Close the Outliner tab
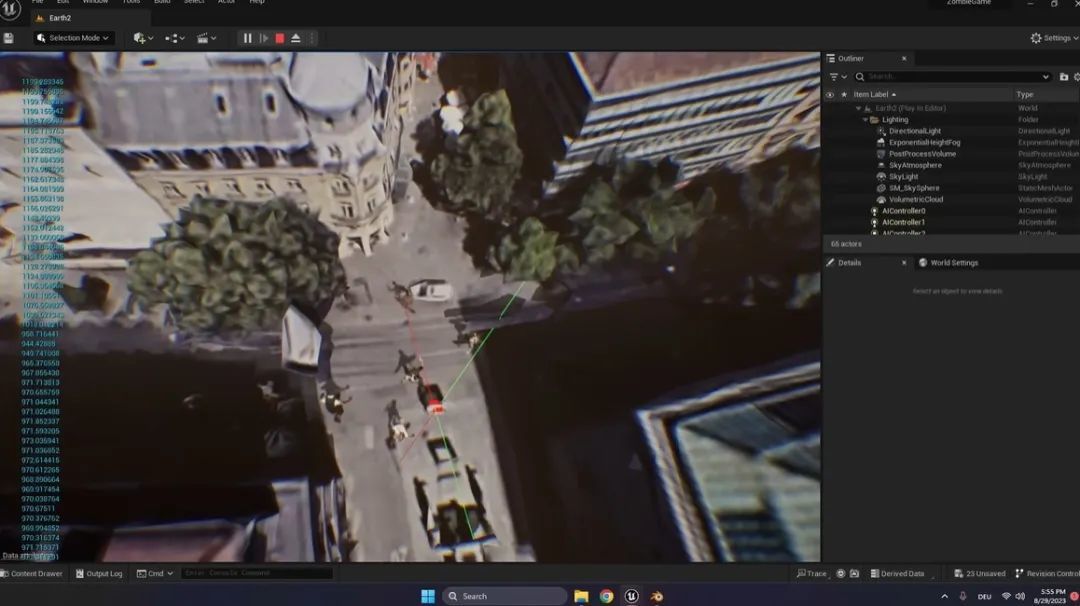The height and width of the screenshot is (606, 1080). (904, 59)
